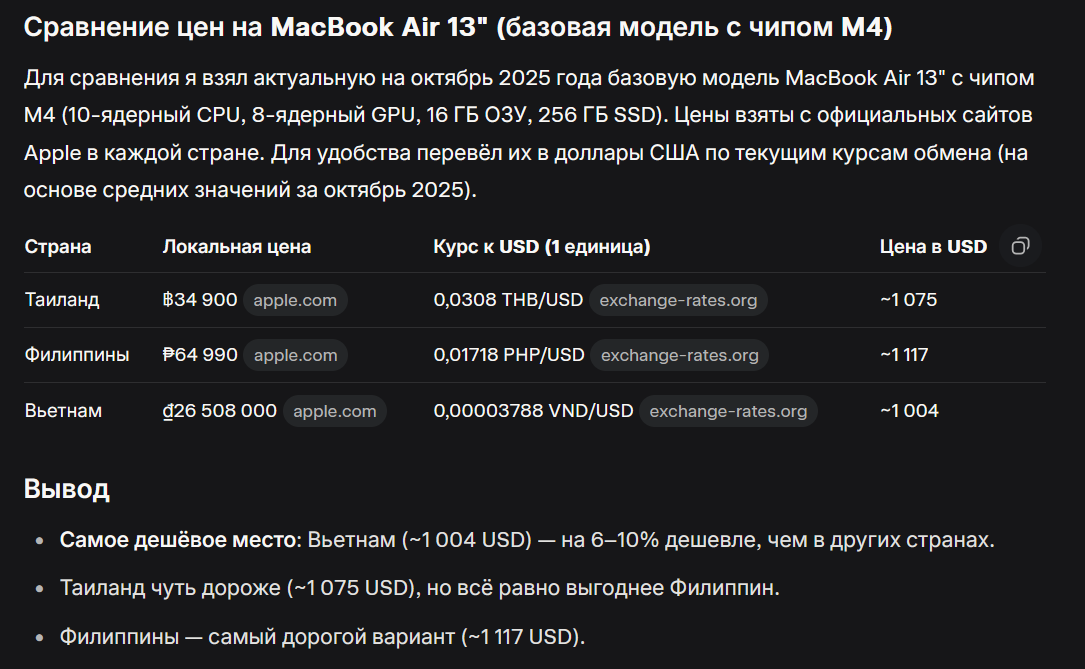Select the 'Курс к USD (1 единица)' header
The height and width of the screenshot is (669, 1085).
click(541, 247)
